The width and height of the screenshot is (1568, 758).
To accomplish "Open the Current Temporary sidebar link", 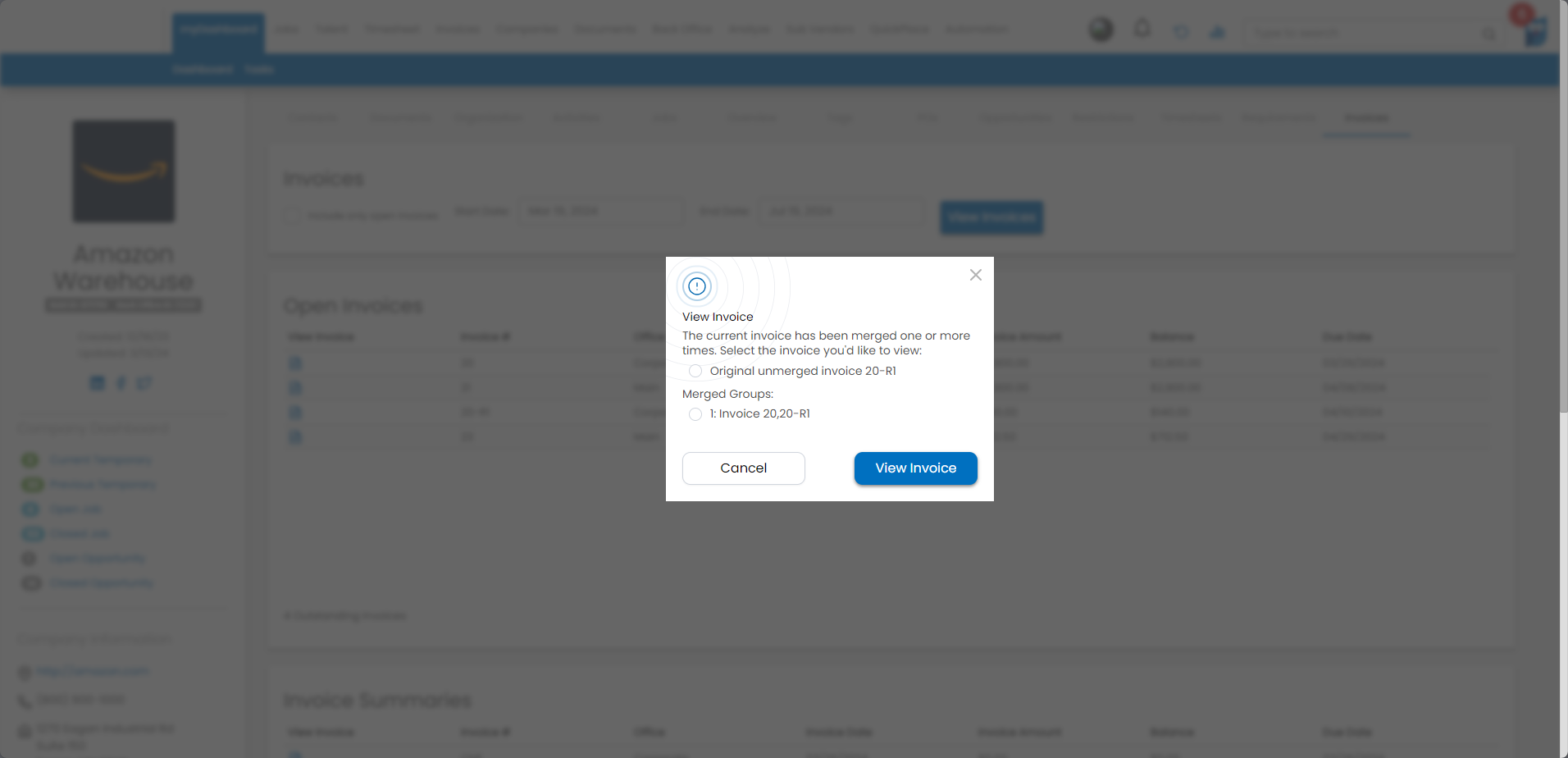I will (101, 459).
